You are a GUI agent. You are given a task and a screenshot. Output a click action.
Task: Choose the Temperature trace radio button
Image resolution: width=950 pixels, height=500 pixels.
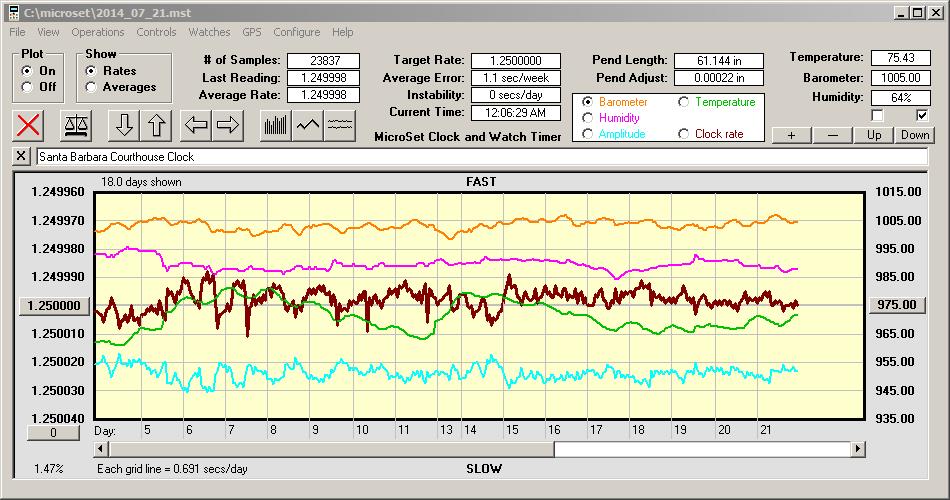[x=684, y=102]
